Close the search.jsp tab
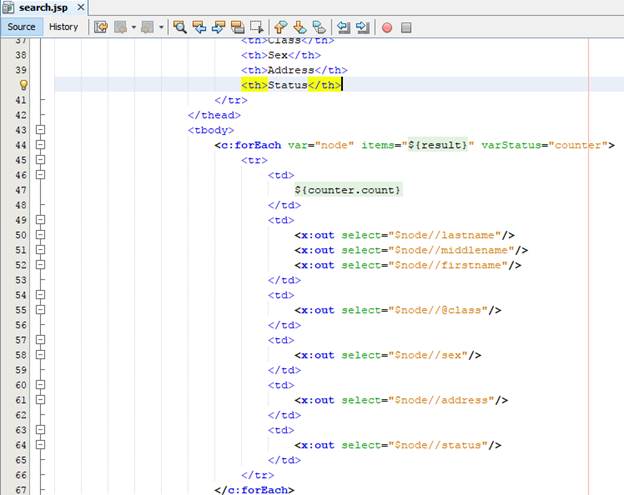The width and height of the screenshot is (624, 495). point(81,7)
